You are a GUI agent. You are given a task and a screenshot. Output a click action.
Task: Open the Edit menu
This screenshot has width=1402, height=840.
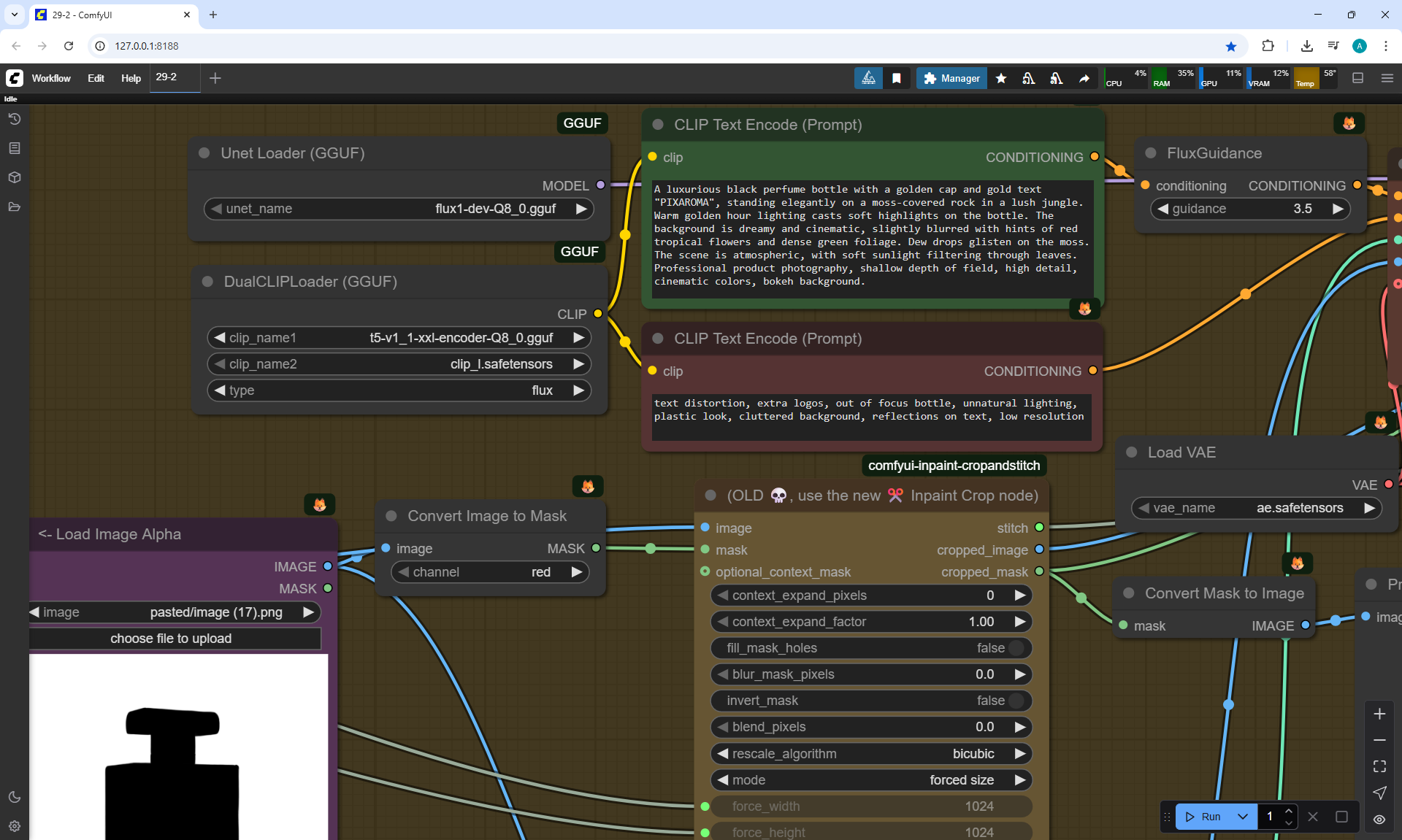(96, 78)
